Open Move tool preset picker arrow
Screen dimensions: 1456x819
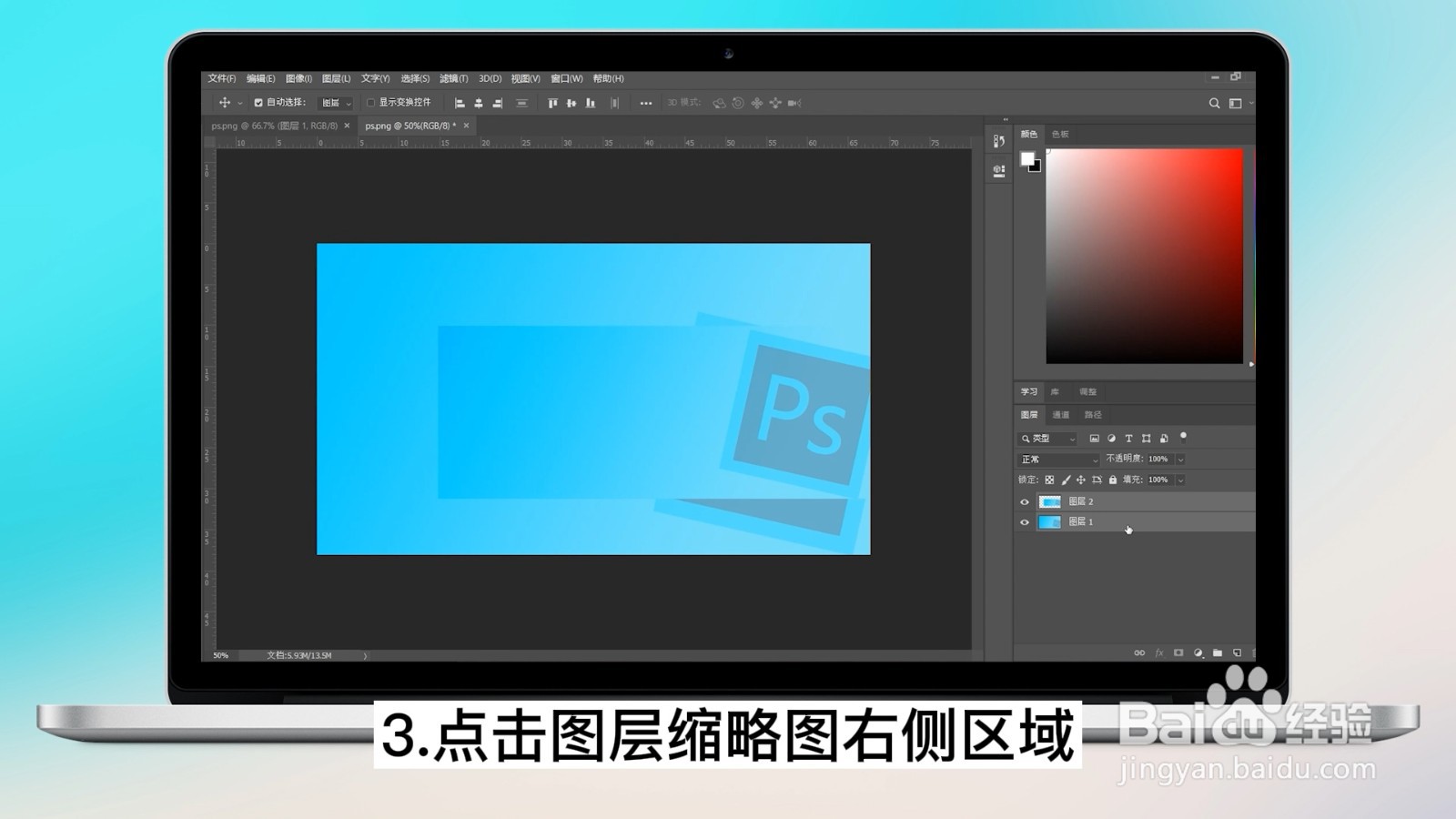240,104
